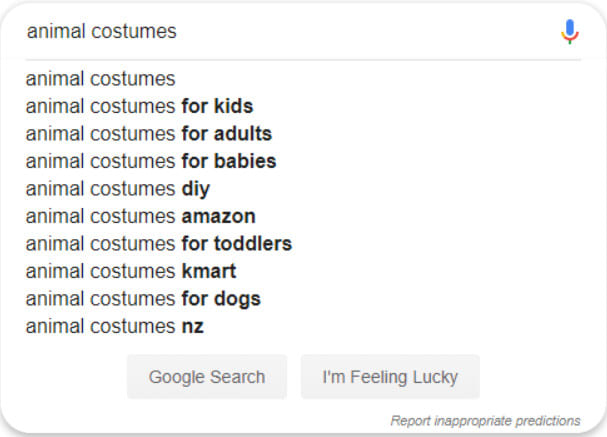Click the bold 'for toddlers' text
607x437 pixels.
pyautogui.click(x=237, y=244)
